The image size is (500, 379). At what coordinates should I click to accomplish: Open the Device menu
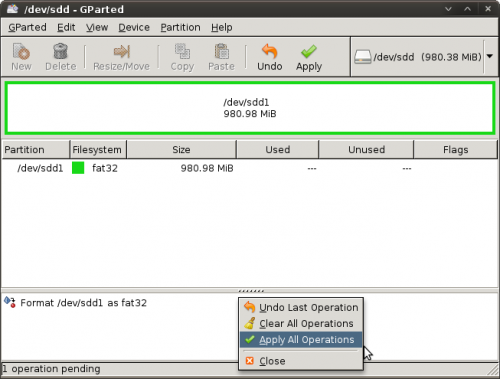134,27
